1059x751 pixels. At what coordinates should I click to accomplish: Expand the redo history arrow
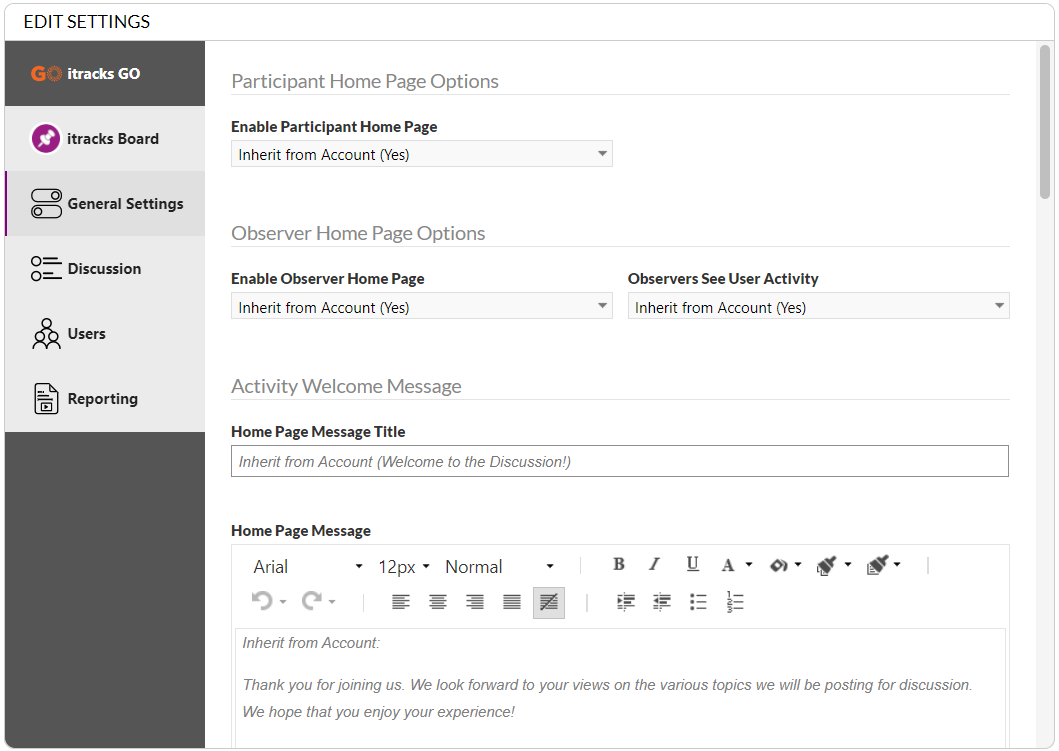pos(332,601)
